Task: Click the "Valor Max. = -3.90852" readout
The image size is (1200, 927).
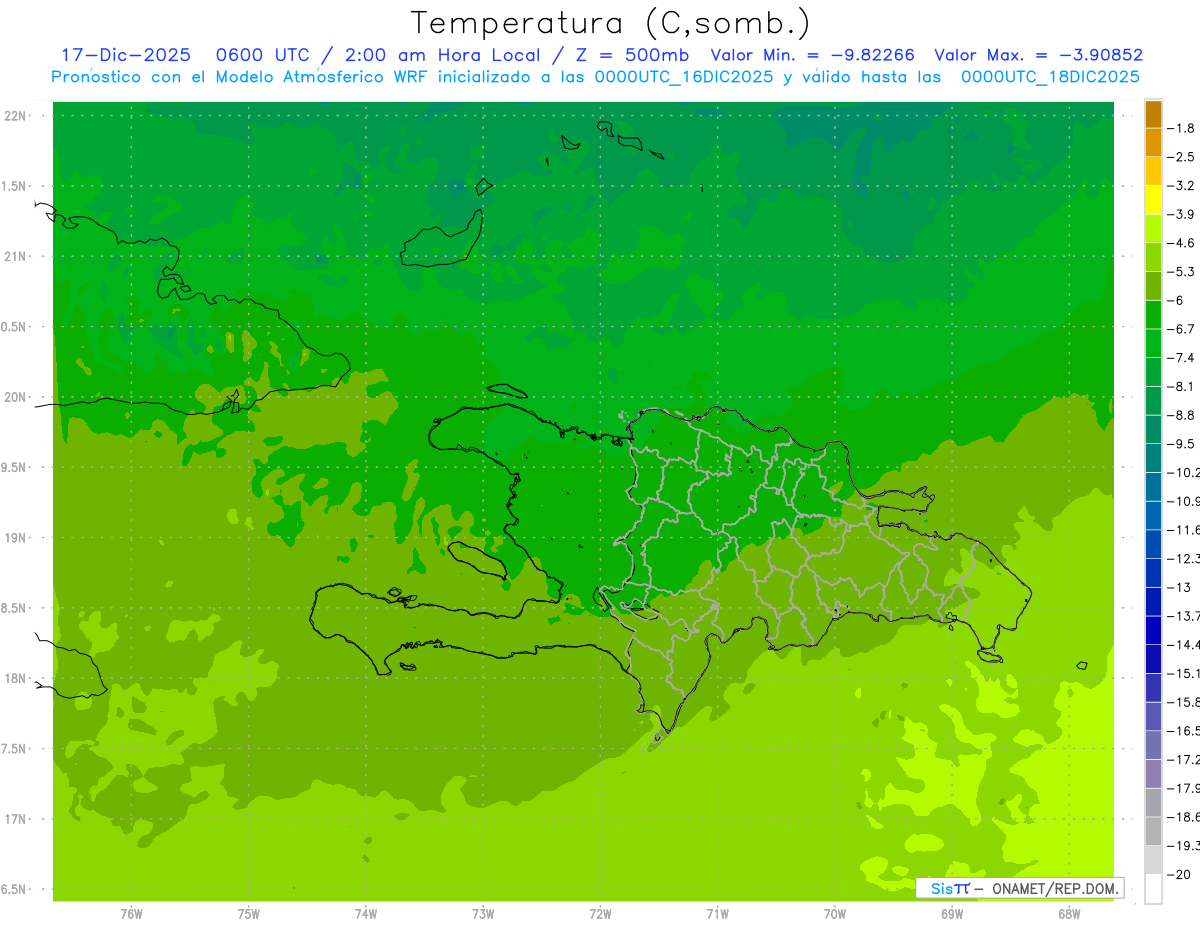Action: tap(1038, 55)
